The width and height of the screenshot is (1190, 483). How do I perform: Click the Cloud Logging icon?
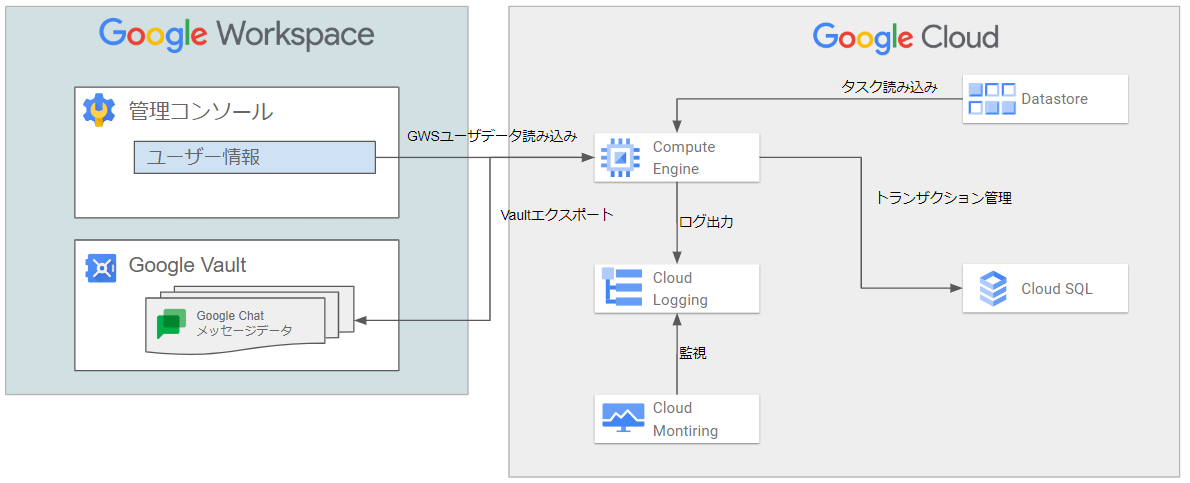(x=620, y=289)
